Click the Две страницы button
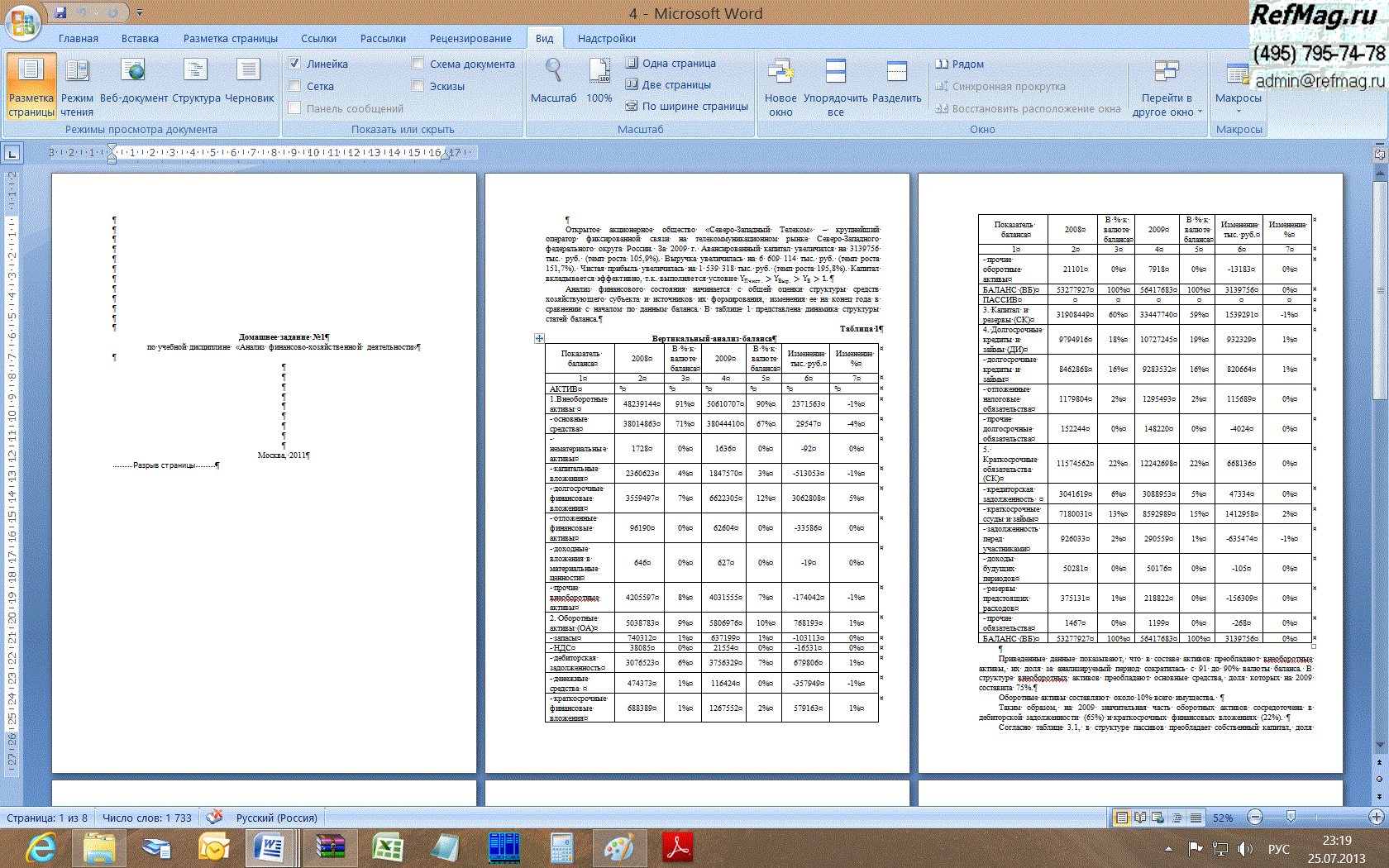The width and height of the screenshot is (1389, 868). click(668, 84)
